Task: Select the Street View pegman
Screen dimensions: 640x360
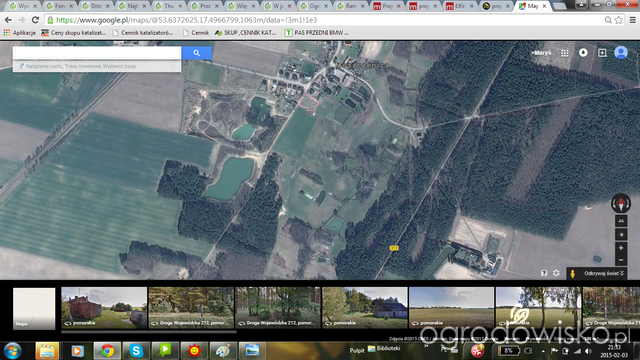Action: pyautogui.click(x=573, y=273)
